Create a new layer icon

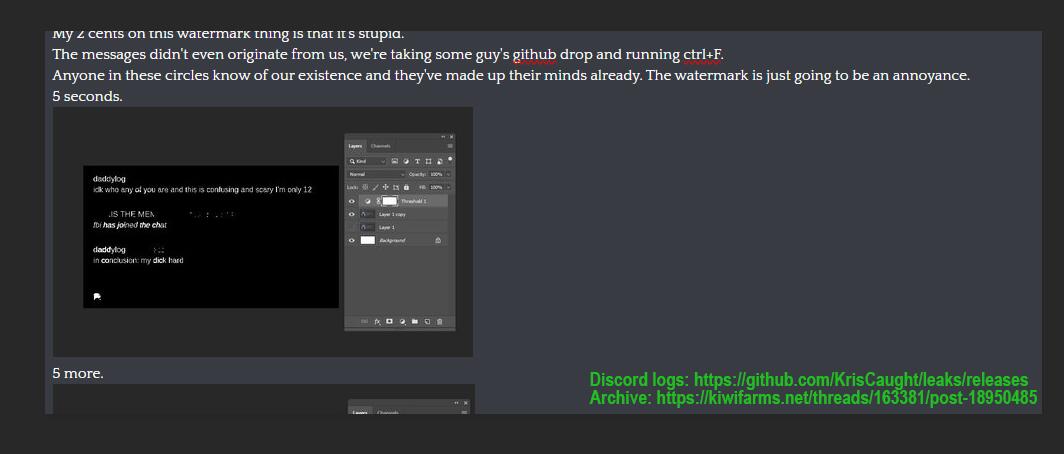(x=427, y=322)
